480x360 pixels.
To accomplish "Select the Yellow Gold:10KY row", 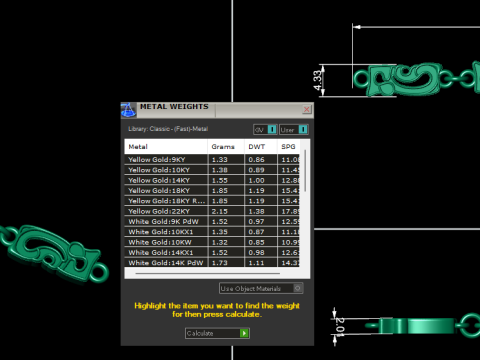I will point(212,170).
